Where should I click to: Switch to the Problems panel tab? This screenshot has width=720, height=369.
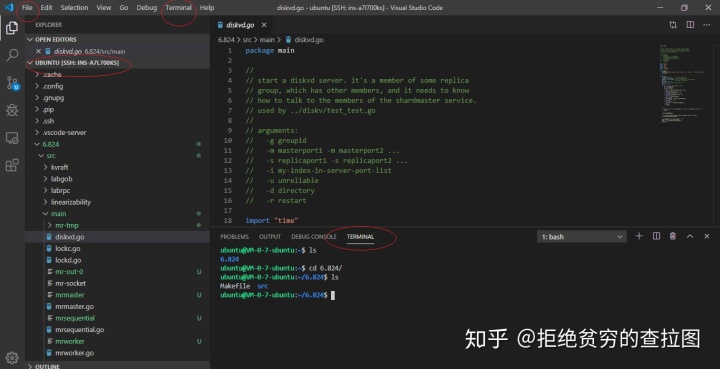(234, 237)
